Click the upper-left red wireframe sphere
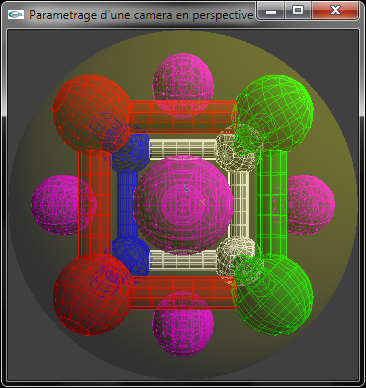 [x=93, y=113]
